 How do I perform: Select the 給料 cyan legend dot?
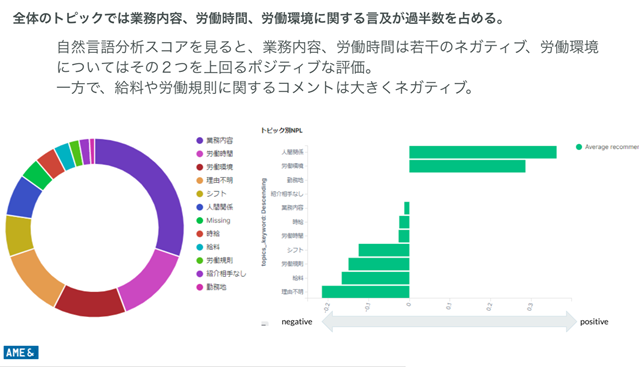tap(200, 247)
